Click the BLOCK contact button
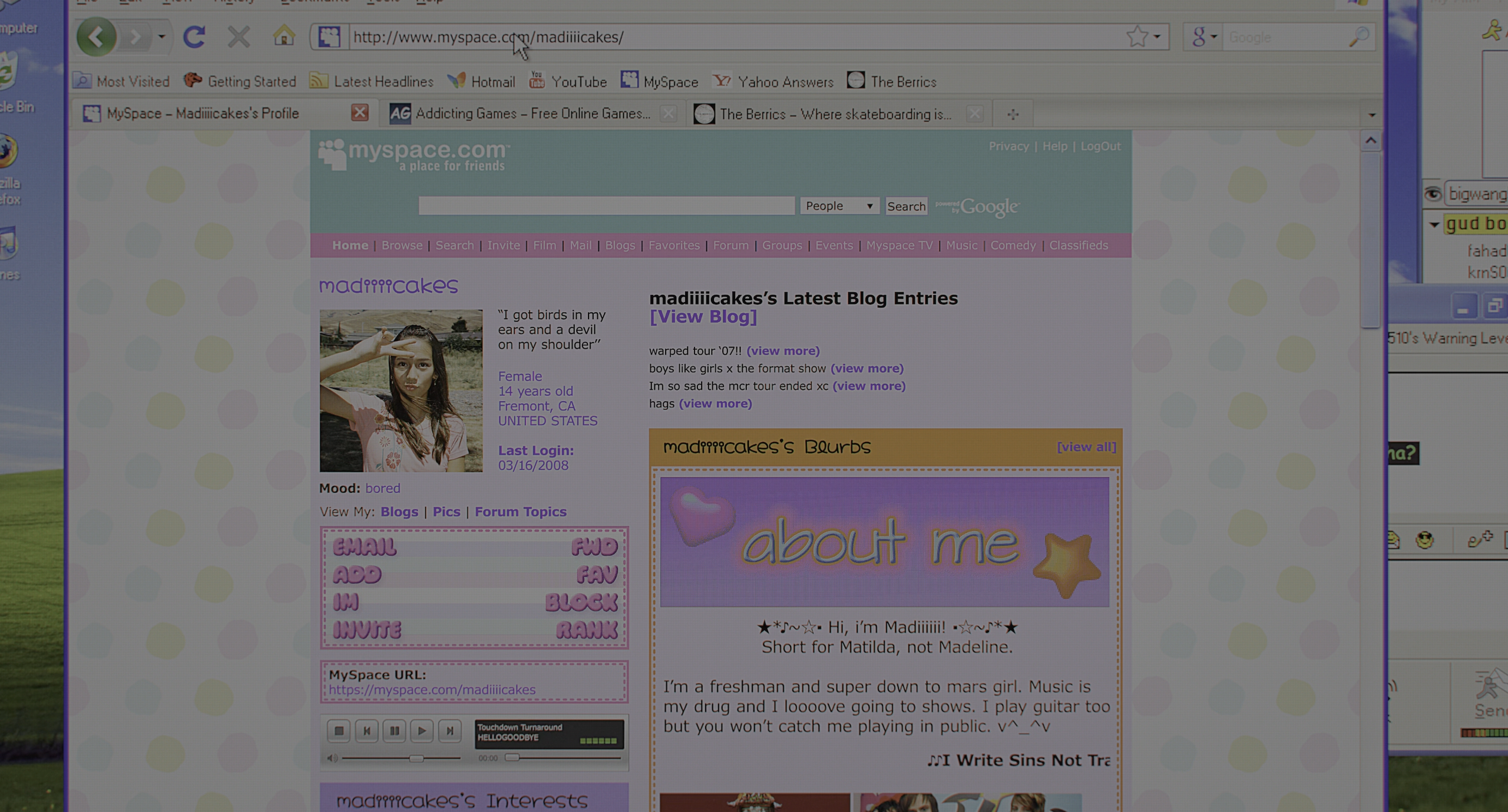 pyautogui.click(x=581, y=602)
